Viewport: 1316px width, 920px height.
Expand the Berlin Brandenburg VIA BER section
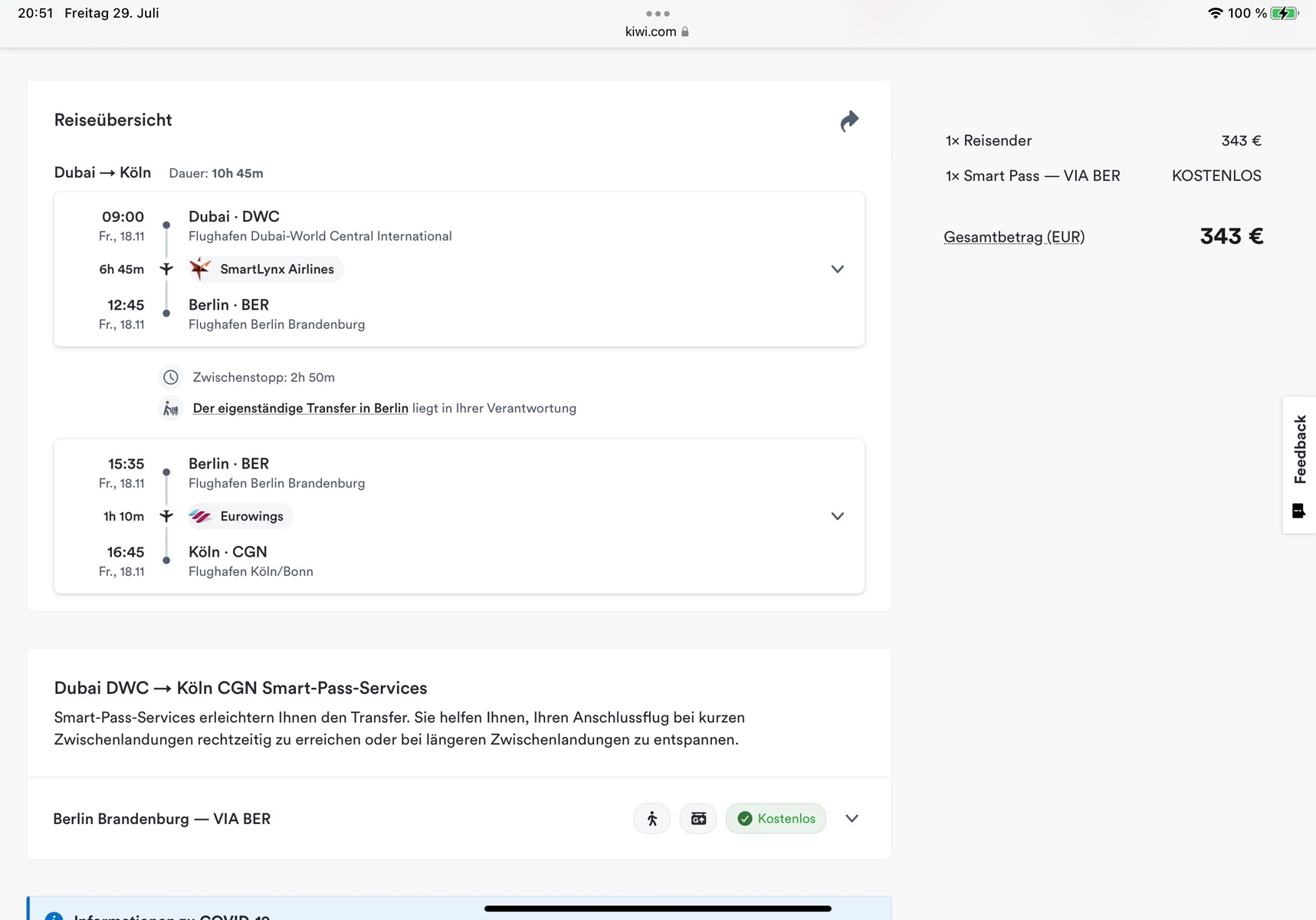pyautogui.click(x=852, y=819)
